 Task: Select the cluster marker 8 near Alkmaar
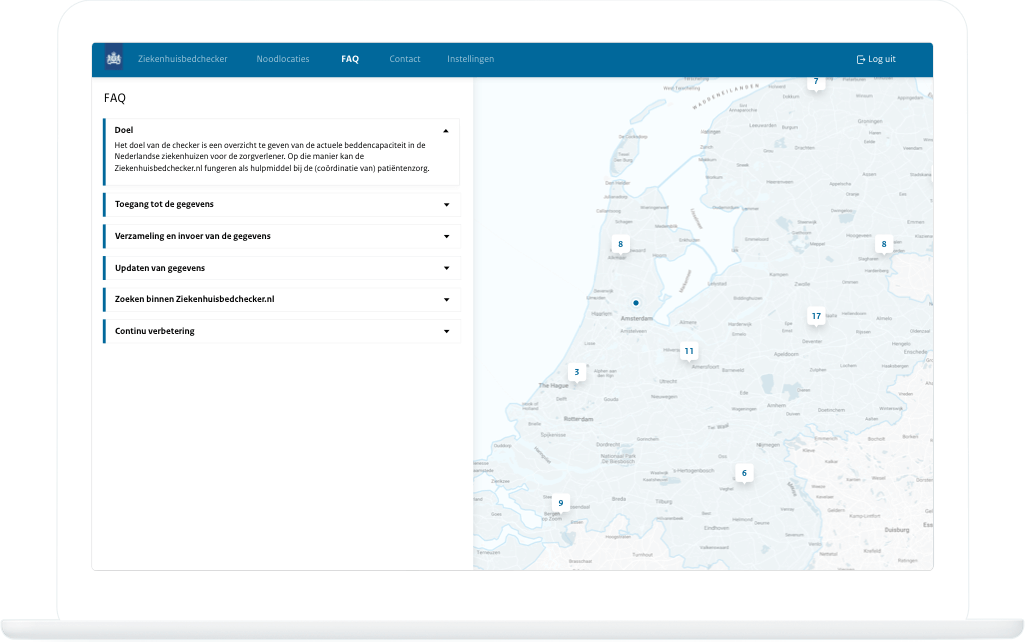click(x=620, y=245)
